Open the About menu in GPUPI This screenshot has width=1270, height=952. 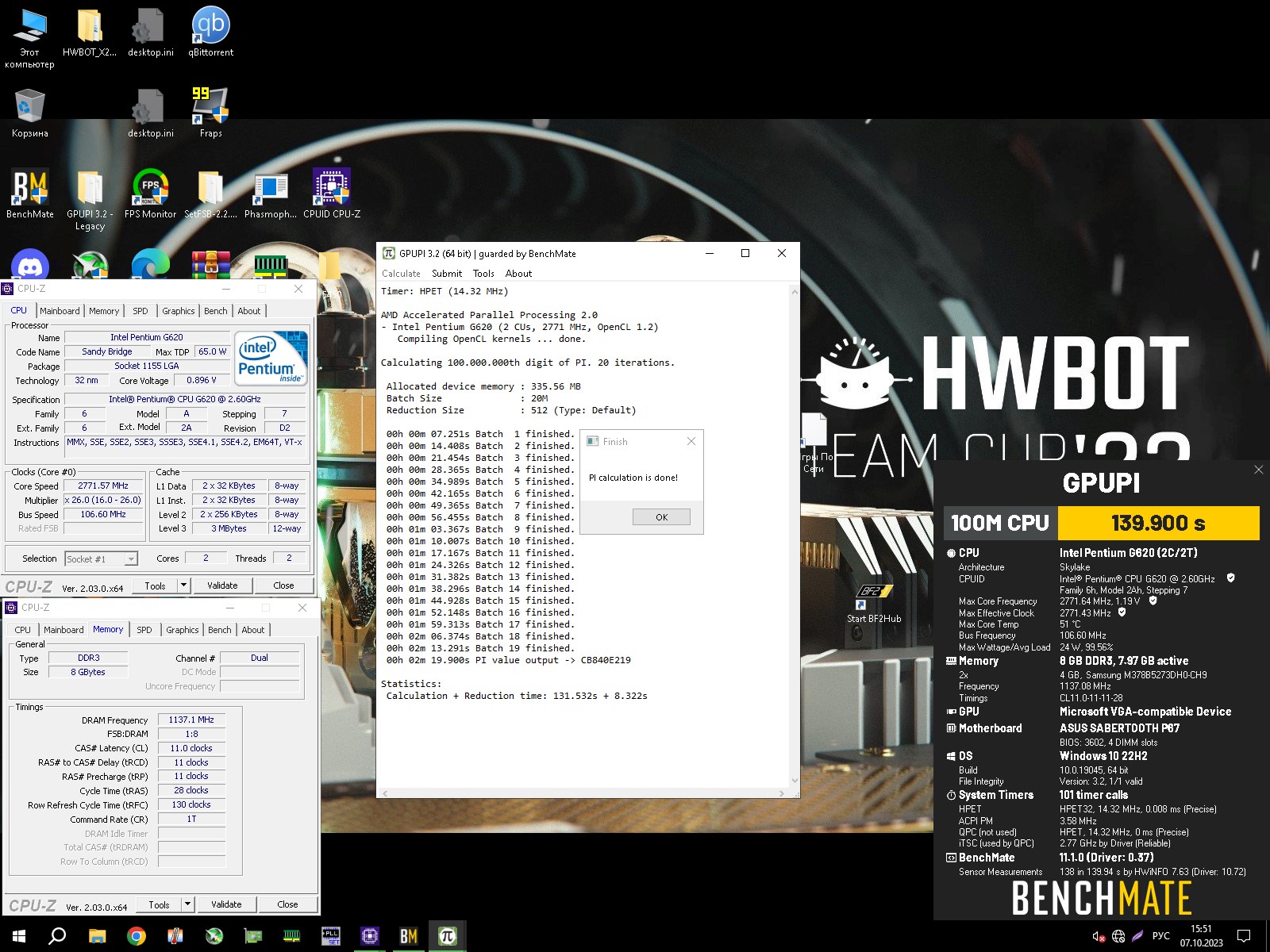[x=518, y=274]
